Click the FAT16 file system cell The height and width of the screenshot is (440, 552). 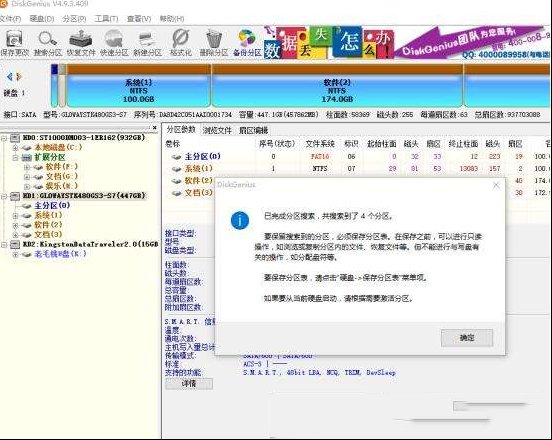pyautogui.click(x=320, y=157)
